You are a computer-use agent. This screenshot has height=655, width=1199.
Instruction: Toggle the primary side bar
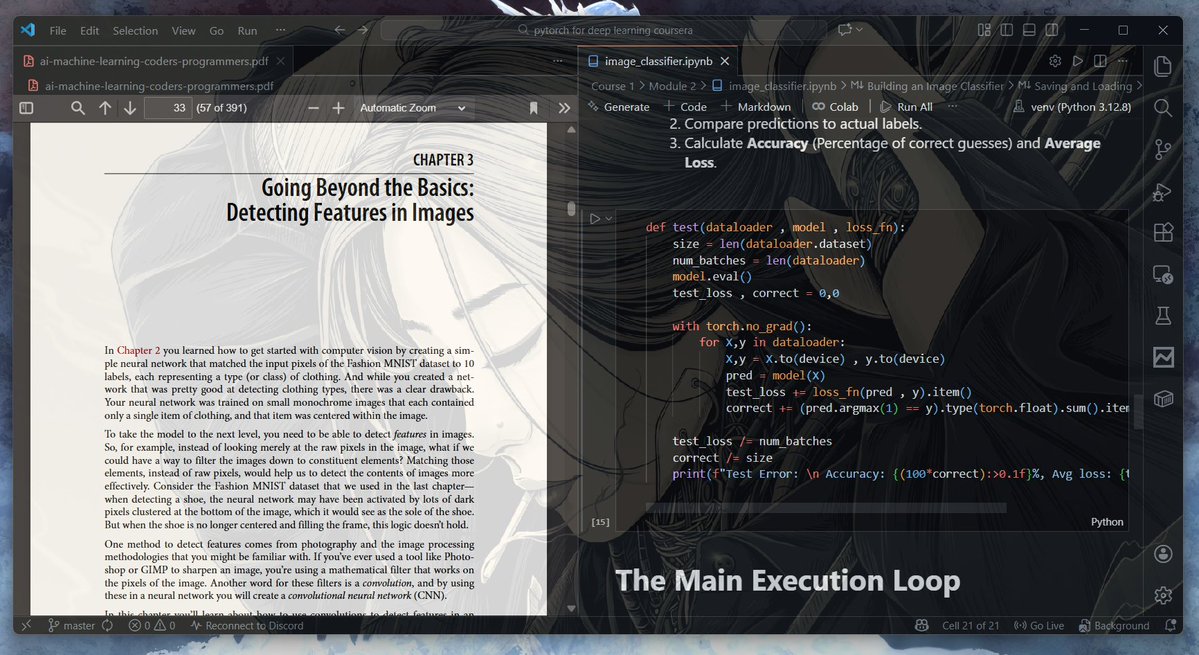tap(1006, 30)
